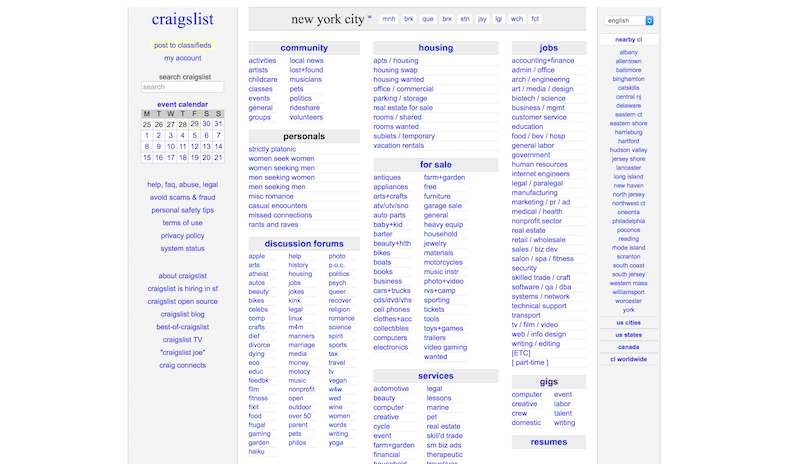Open event calendar heading link
The width and height of the screenshot is (800, 464).
(182, 104)
